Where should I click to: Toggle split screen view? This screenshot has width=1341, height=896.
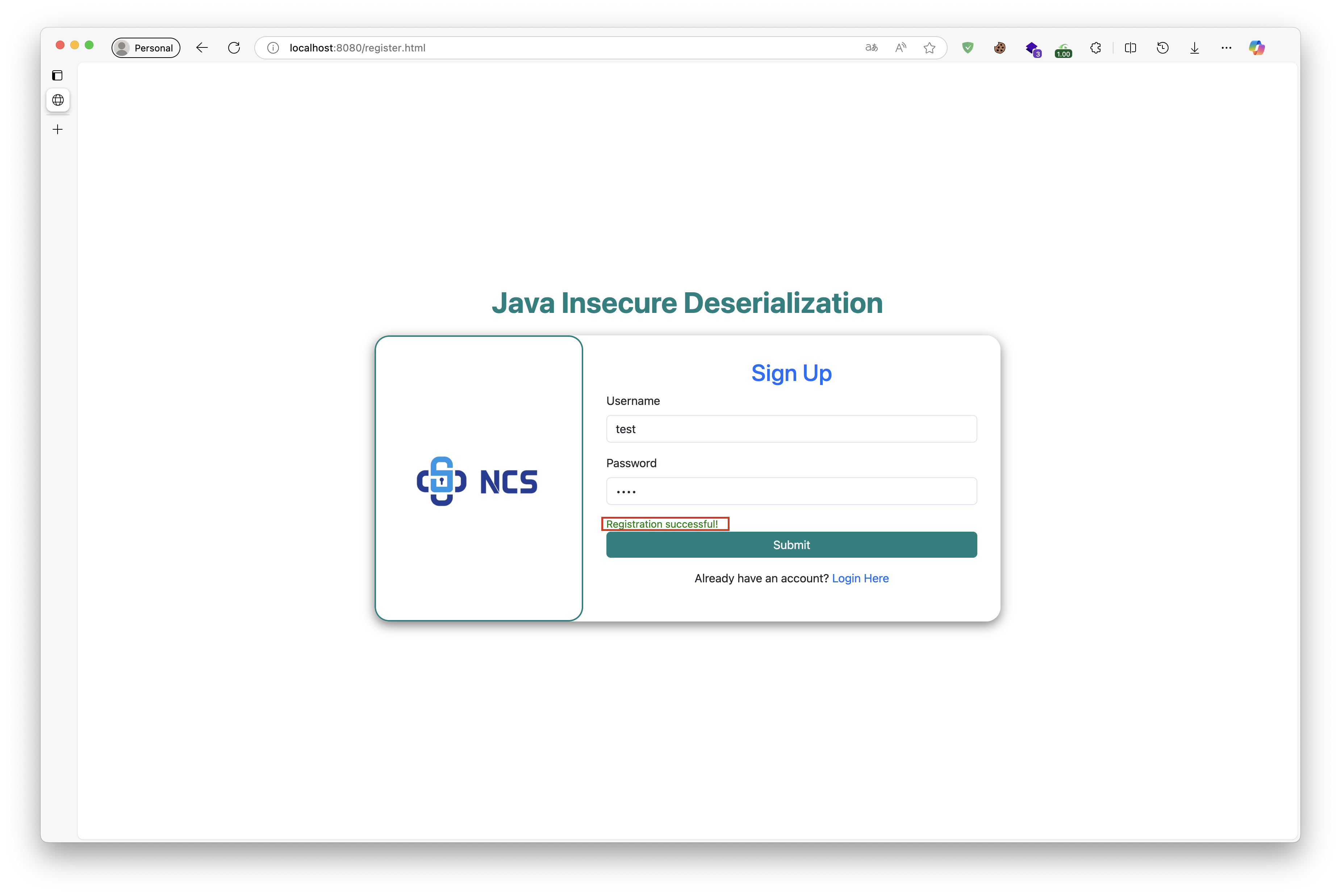point(1130,48)
